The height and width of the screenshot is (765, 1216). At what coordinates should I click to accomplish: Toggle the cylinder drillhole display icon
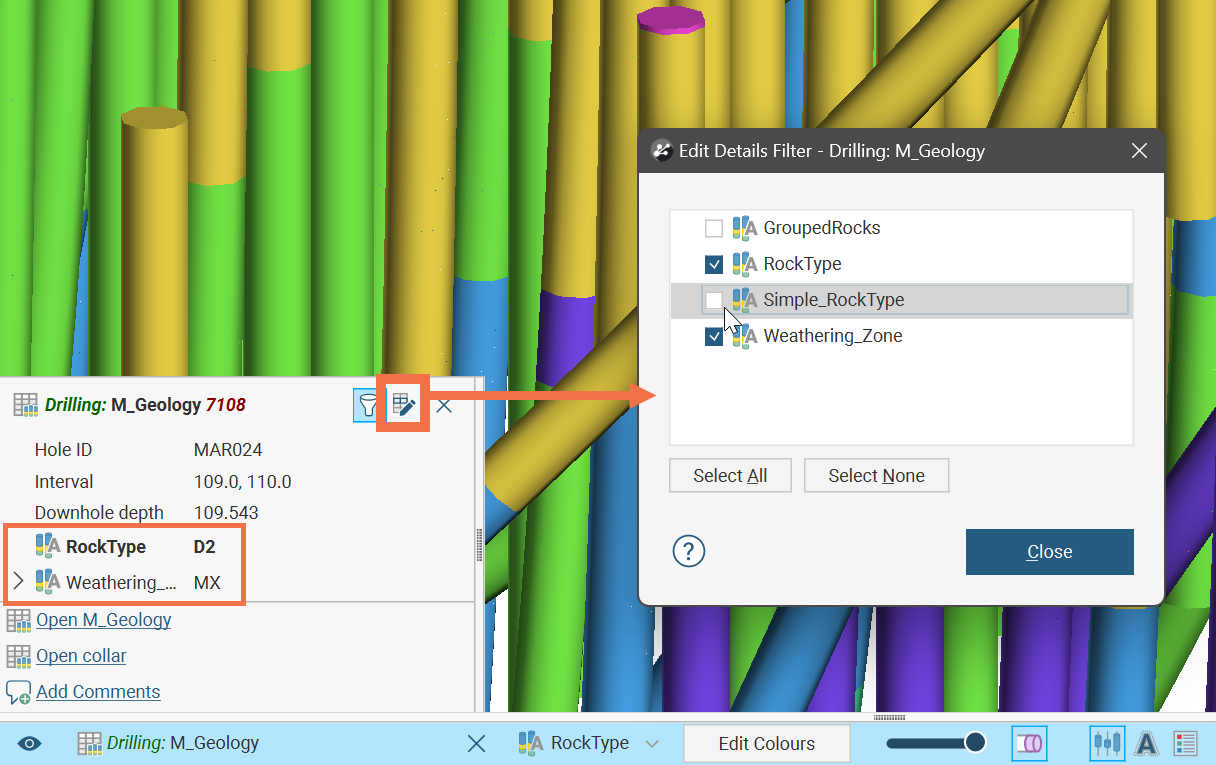click(1029, 743)
